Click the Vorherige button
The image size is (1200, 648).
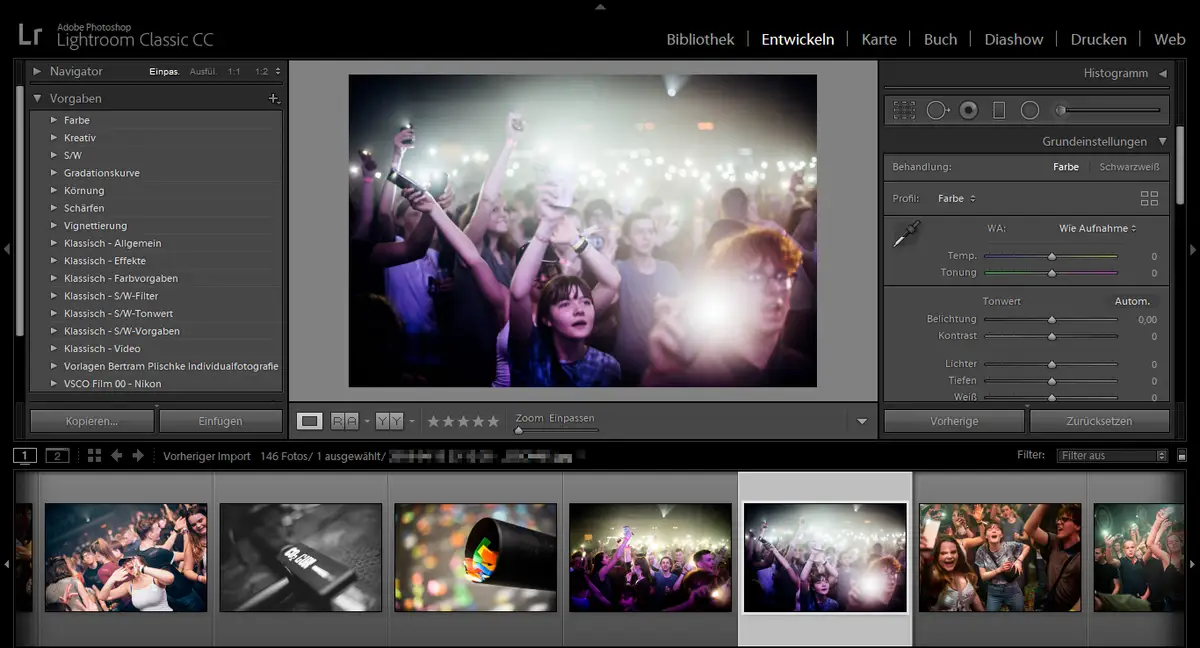pos(954,421)
